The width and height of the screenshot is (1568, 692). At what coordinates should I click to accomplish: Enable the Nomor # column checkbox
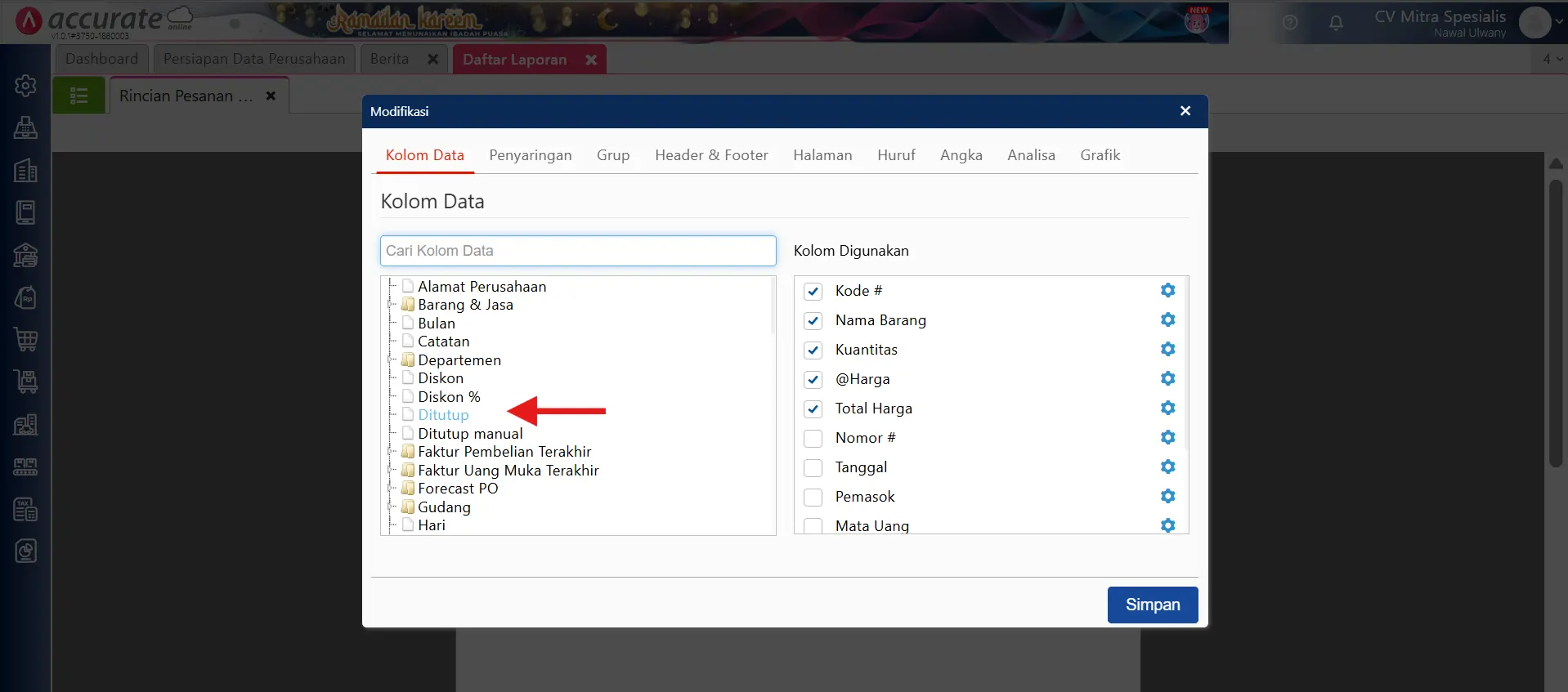pyautogui.click(x=813, y=439)
